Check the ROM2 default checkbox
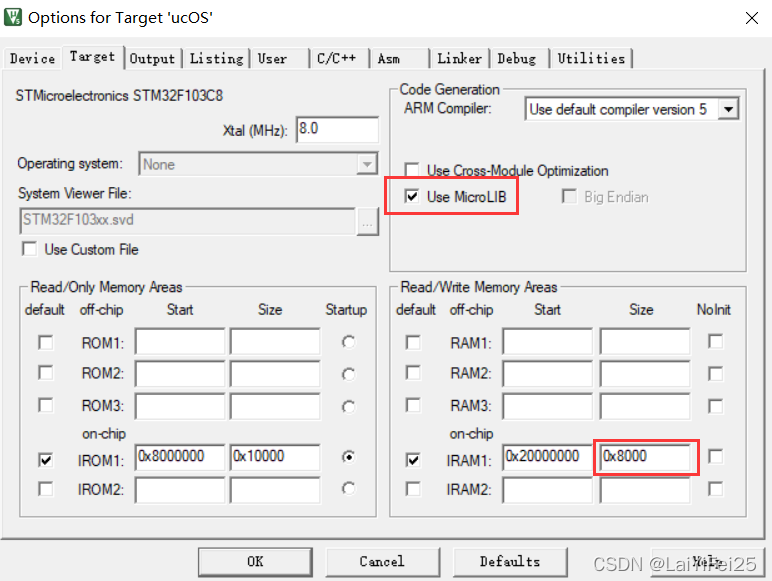This screenshot has width=772, height=581. [x=46, y=373]
